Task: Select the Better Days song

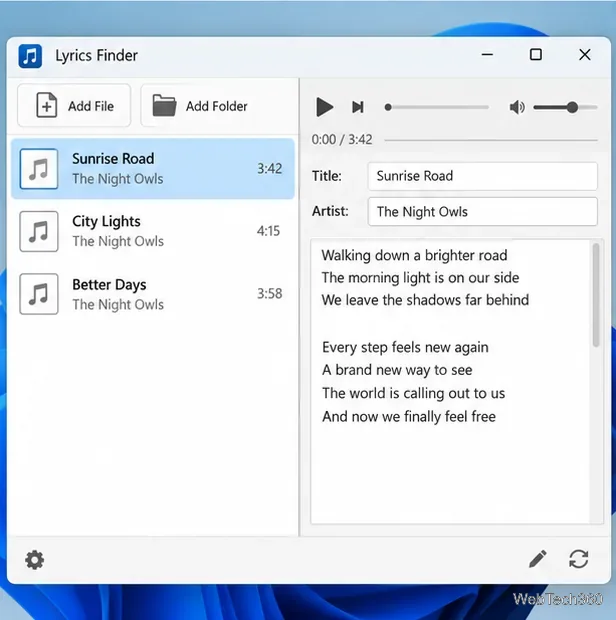Action: click(x=153, y=294)
